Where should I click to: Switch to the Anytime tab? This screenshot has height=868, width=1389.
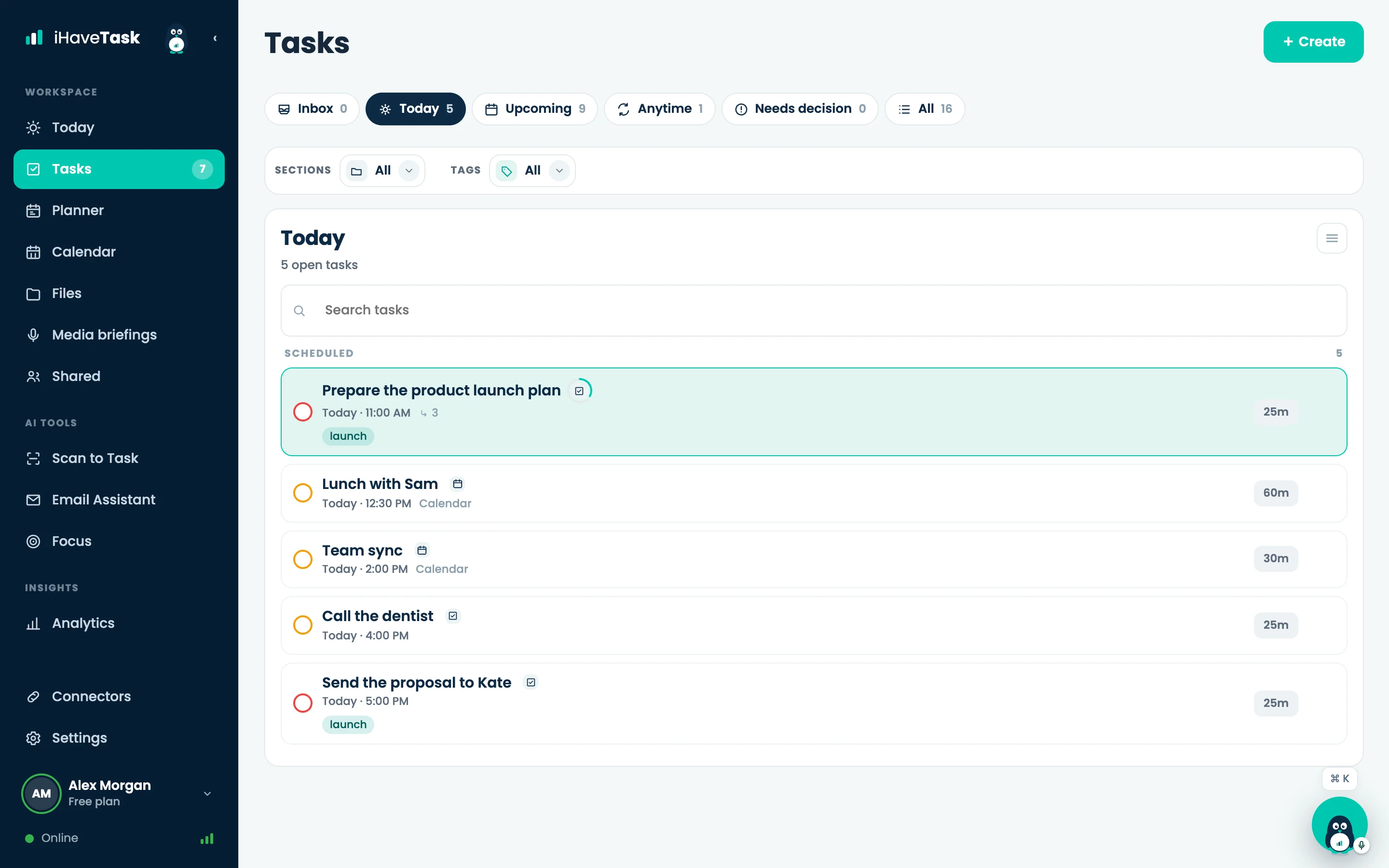coord(659,109)
